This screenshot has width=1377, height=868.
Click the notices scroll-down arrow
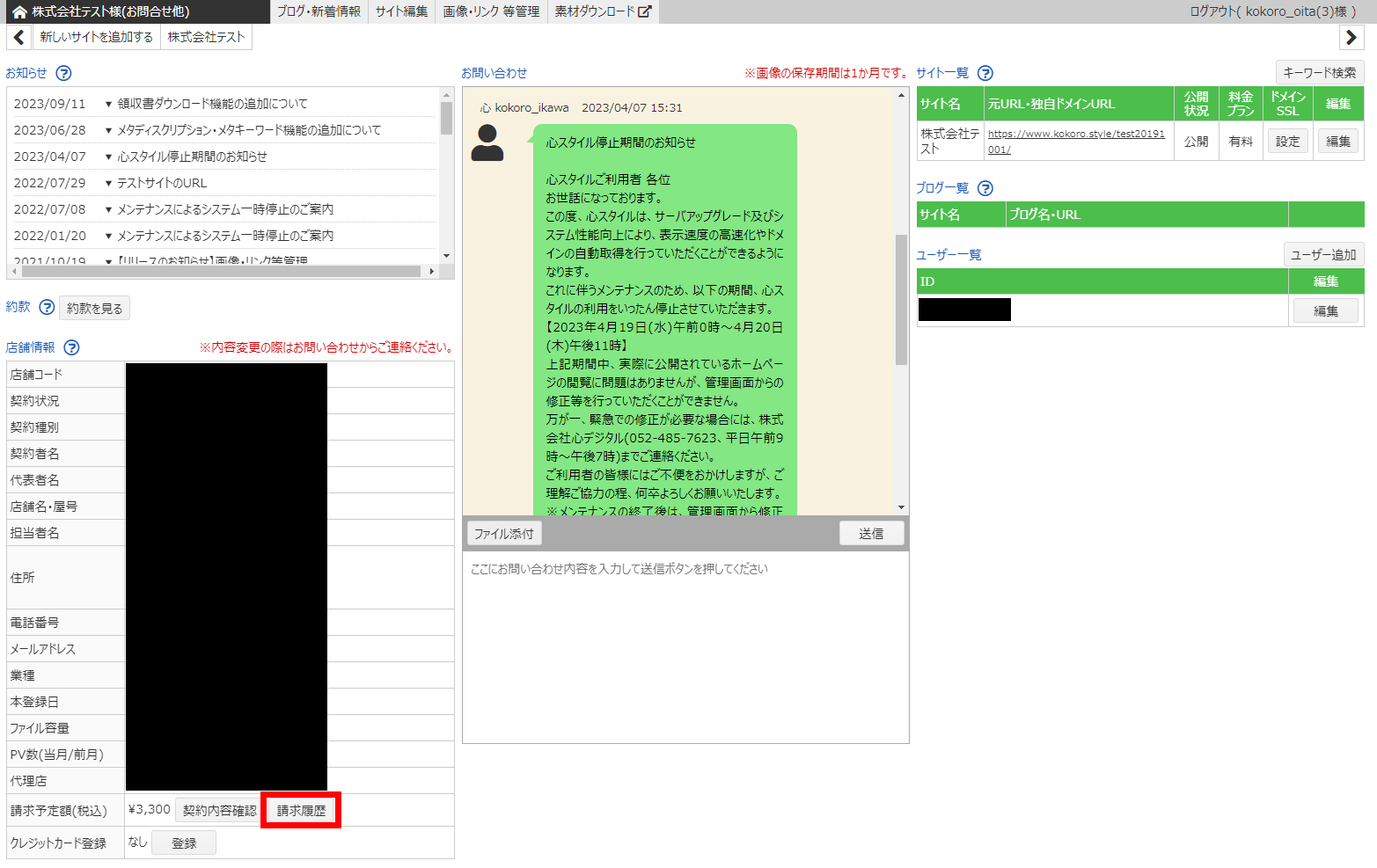447,256
